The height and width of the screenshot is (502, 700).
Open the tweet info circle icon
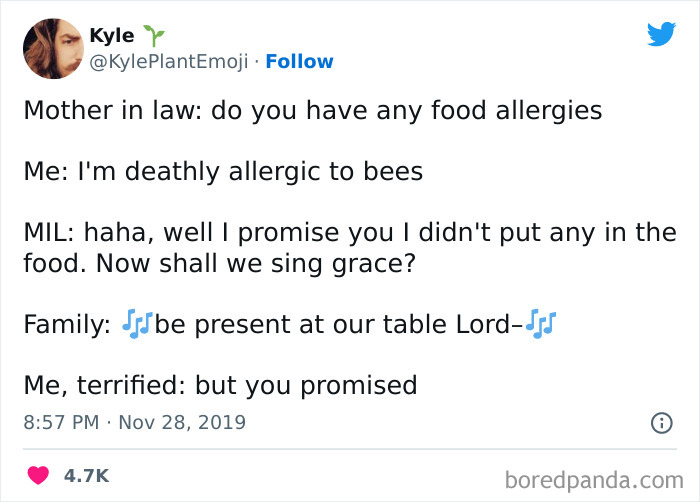[x=660, y=423]
